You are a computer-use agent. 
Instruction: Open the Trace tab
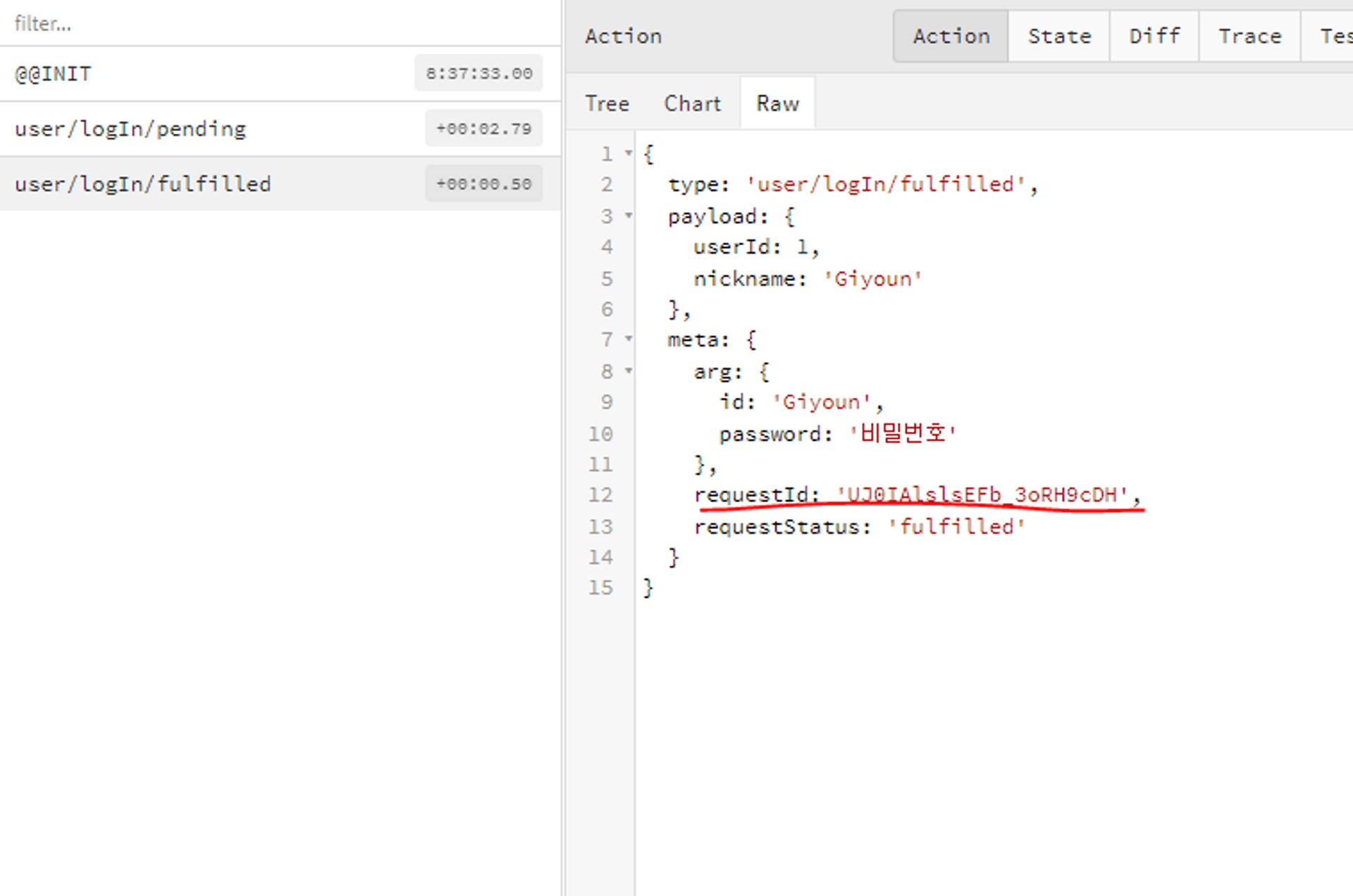[1249, 36]
